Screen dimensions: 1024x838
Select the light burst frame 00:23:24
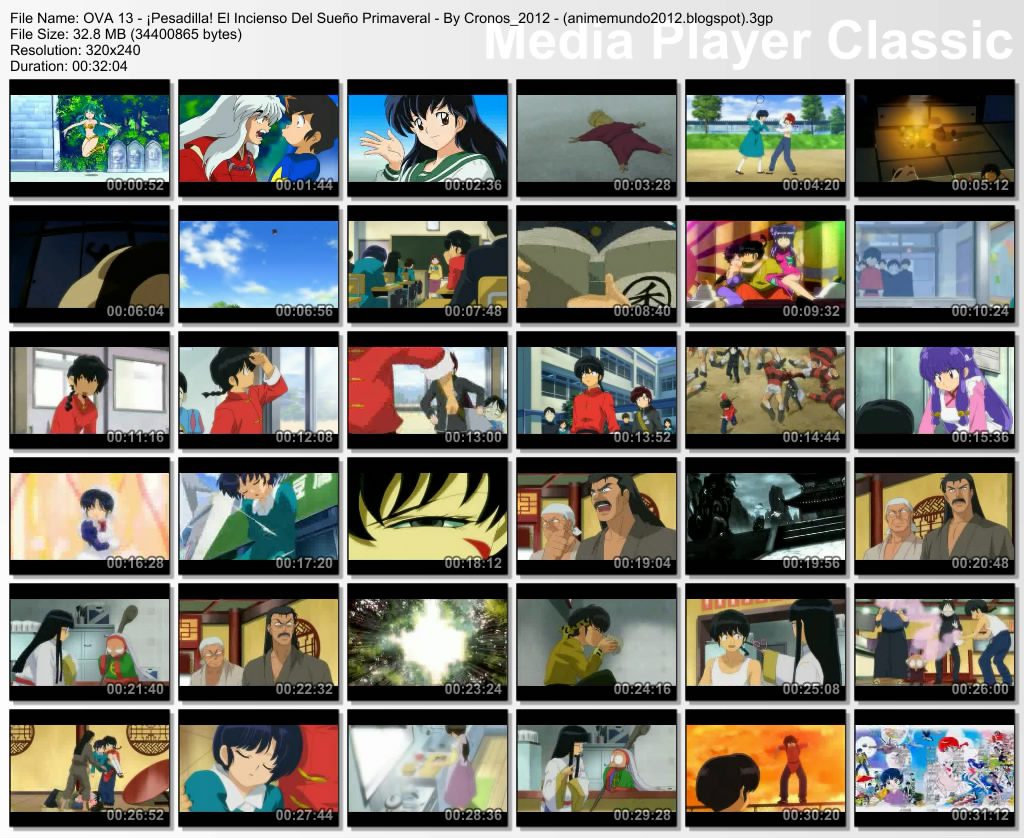coord(428,642)
